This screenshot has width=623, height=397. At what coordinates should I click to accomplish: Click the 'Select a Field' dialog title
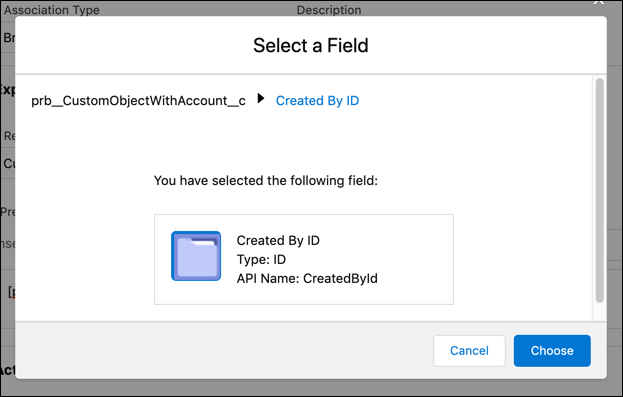[x=311, y=45]
